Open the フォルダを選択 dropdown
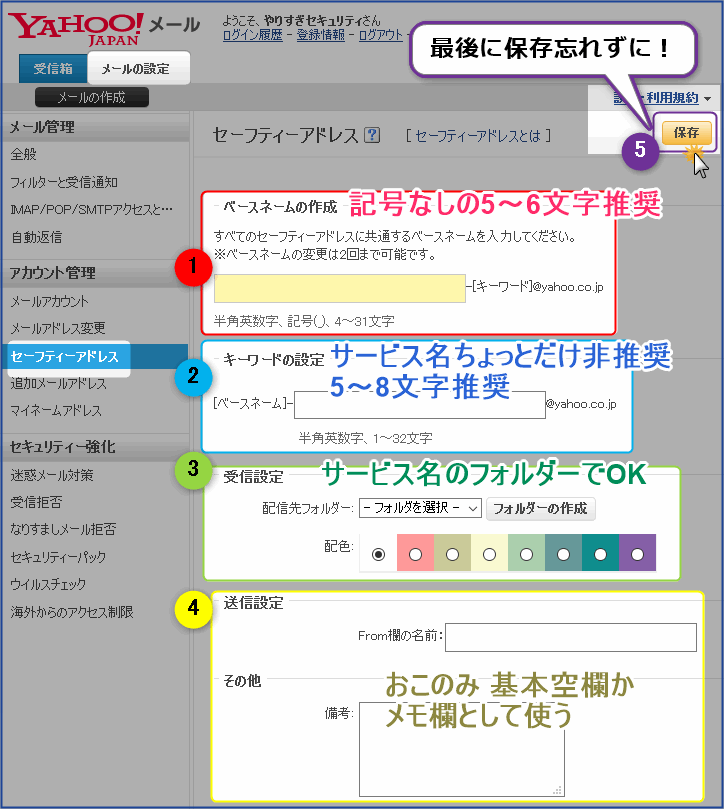 [x=420, y=508]
